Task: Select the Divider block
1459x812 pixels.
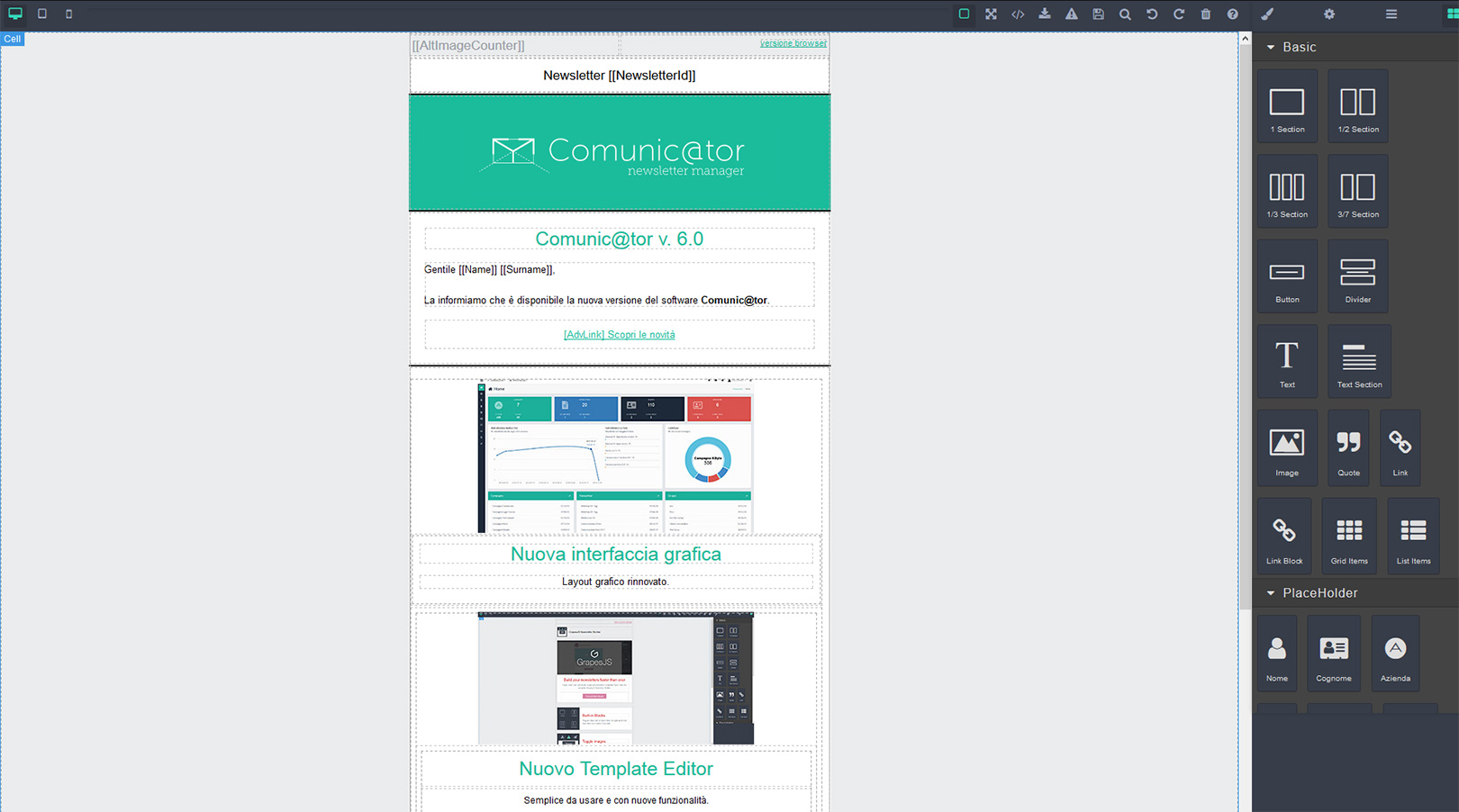Action: [x=1358, y=276]
